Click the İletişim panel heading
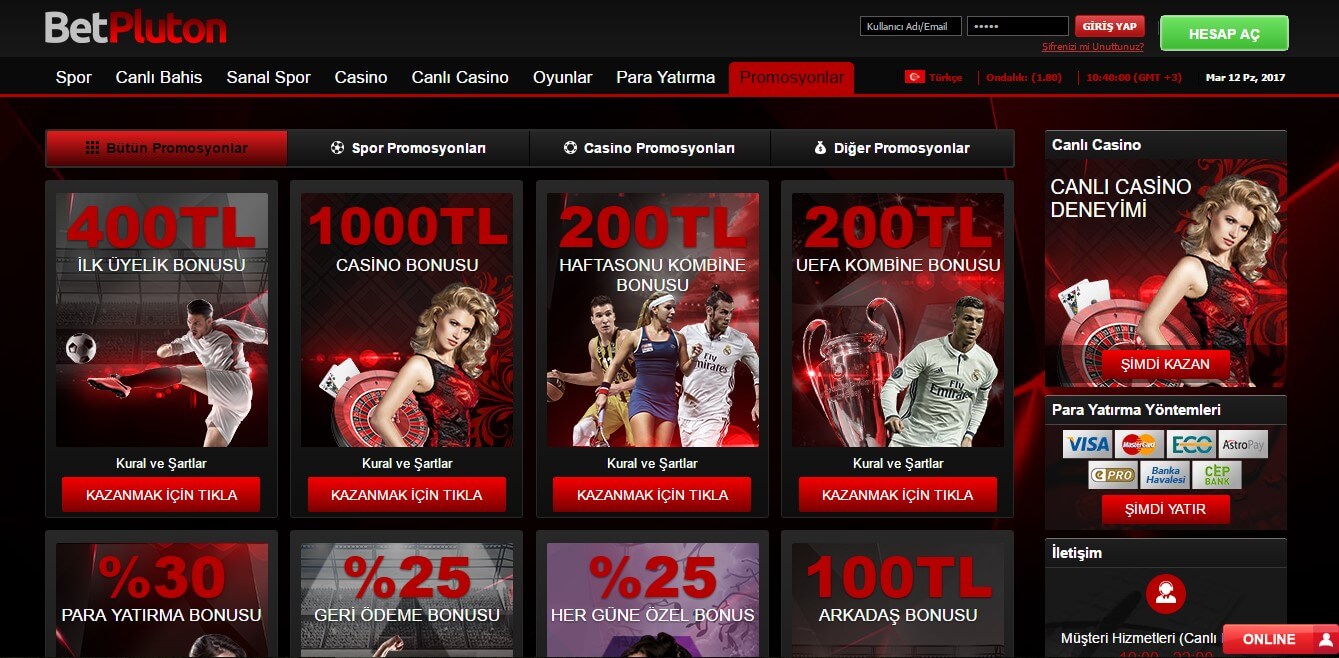Screen dimensions: 1339x658 (1076, 552)
